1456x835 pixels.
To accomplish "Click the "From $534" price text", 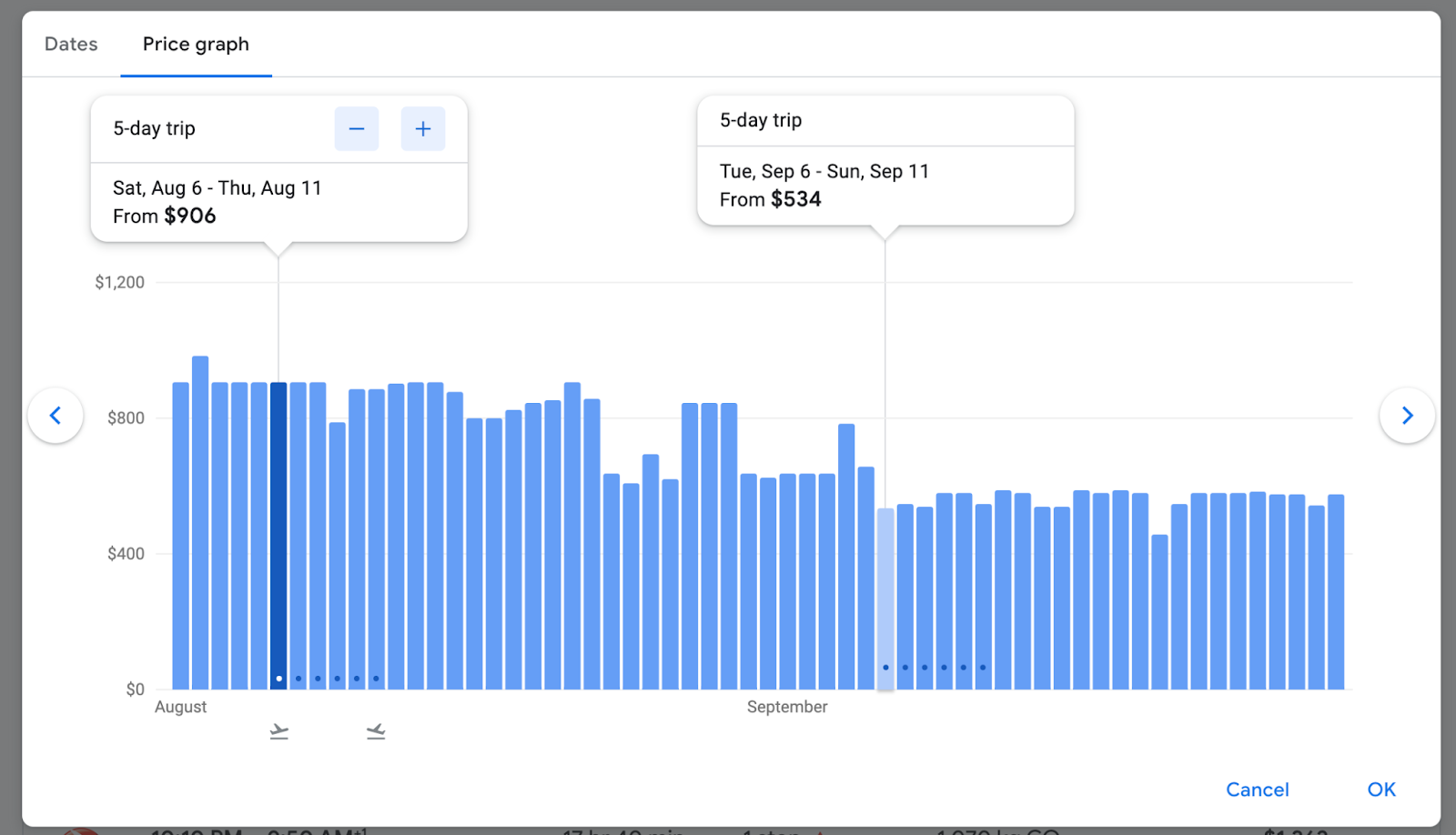I will coord(771,199).
